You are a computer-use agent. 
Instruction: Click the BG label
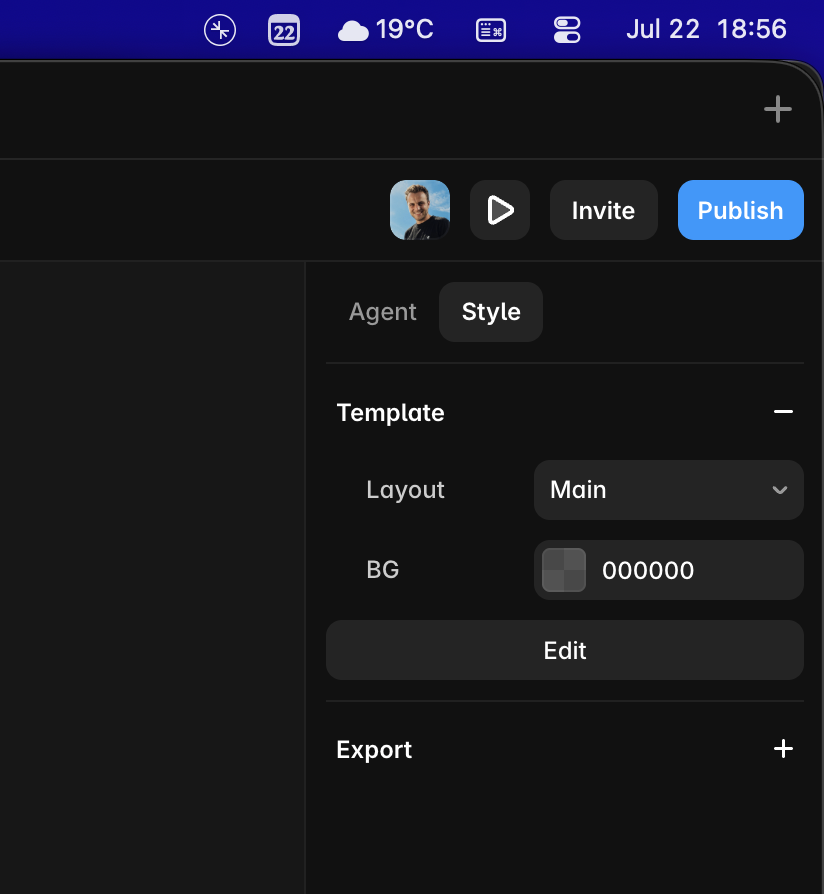[x=383, y=570]
